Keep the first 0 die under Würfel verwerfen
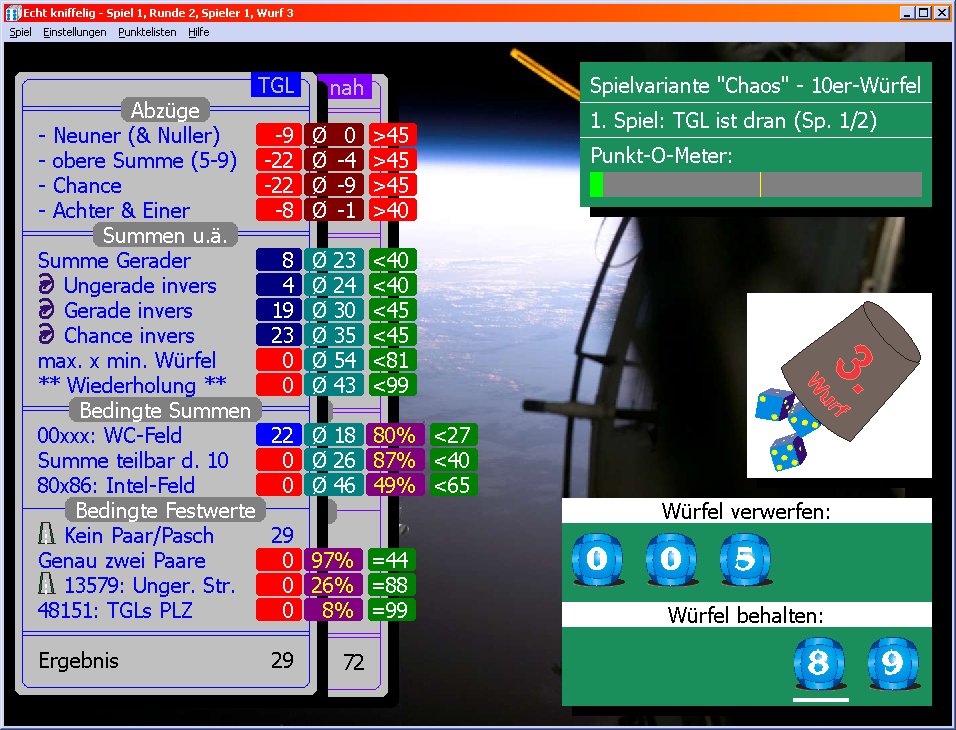956x730 pixels. [598, 559]
